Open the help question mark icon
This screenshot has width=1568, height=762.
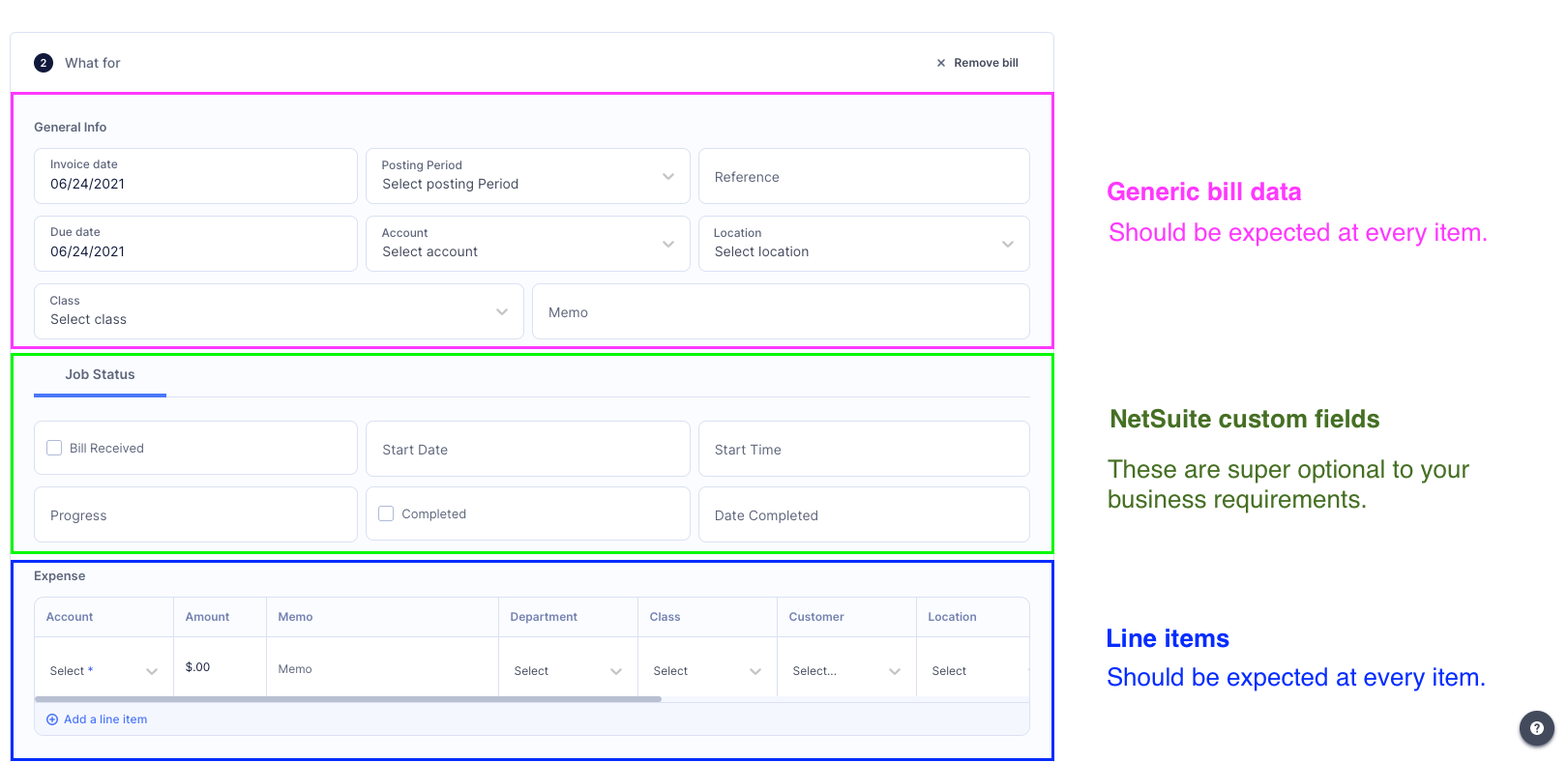pos(1536,728)
